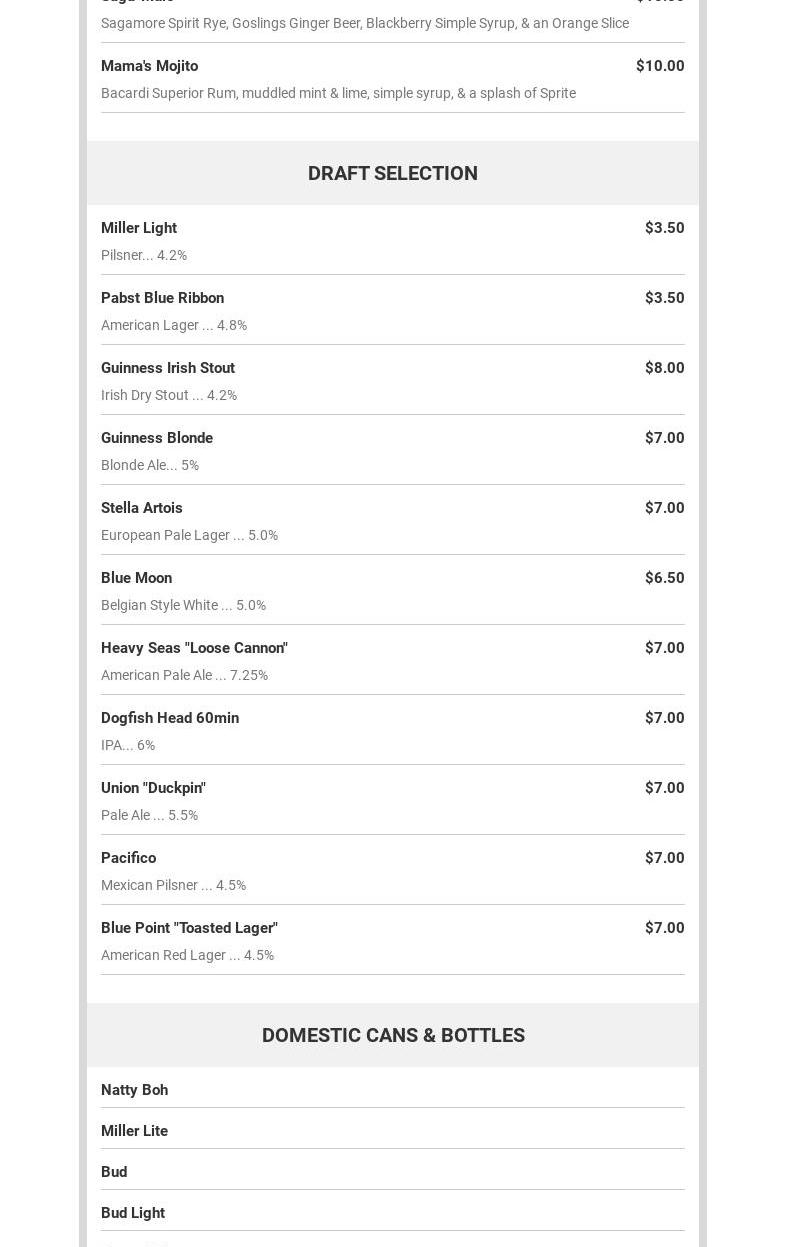Select Stella Artois from the list
The height and width of the screenshot is (1247, 785).
142,508
